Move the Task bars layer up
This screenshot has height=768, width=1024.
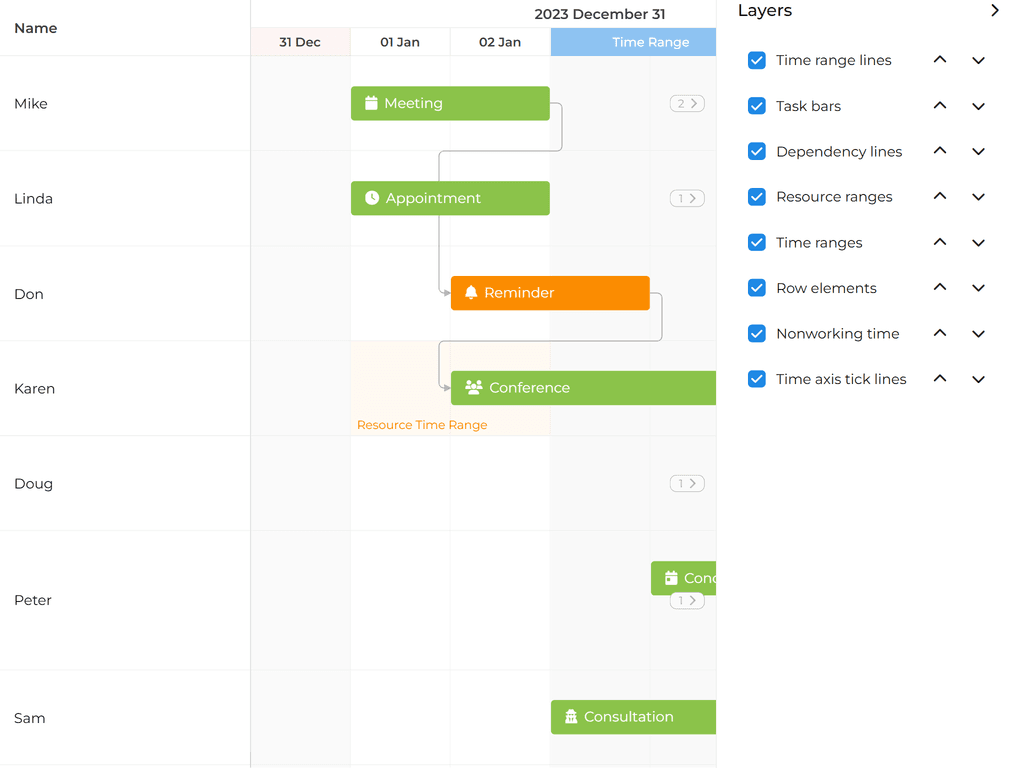(939, 106)
